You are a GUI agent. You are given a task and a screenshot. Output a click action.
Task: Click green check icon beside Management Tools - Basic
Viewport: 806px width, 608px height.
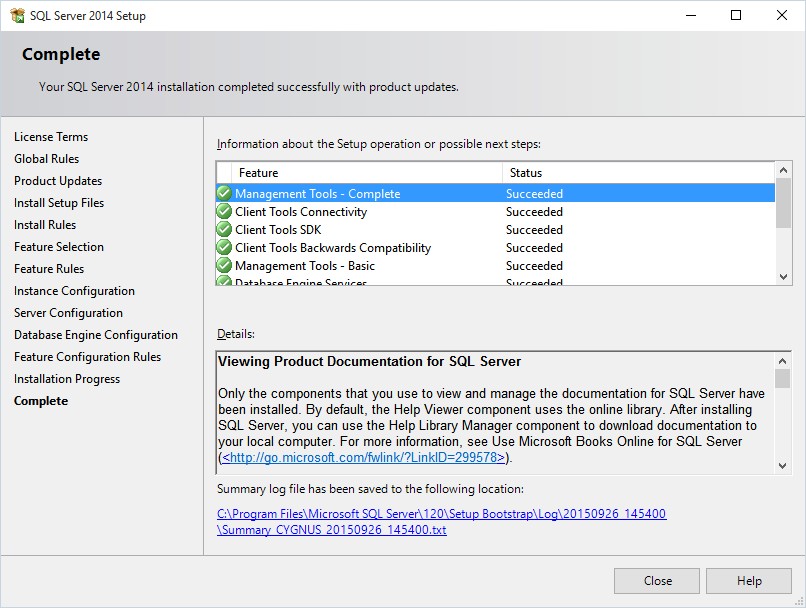pos(224,265)
